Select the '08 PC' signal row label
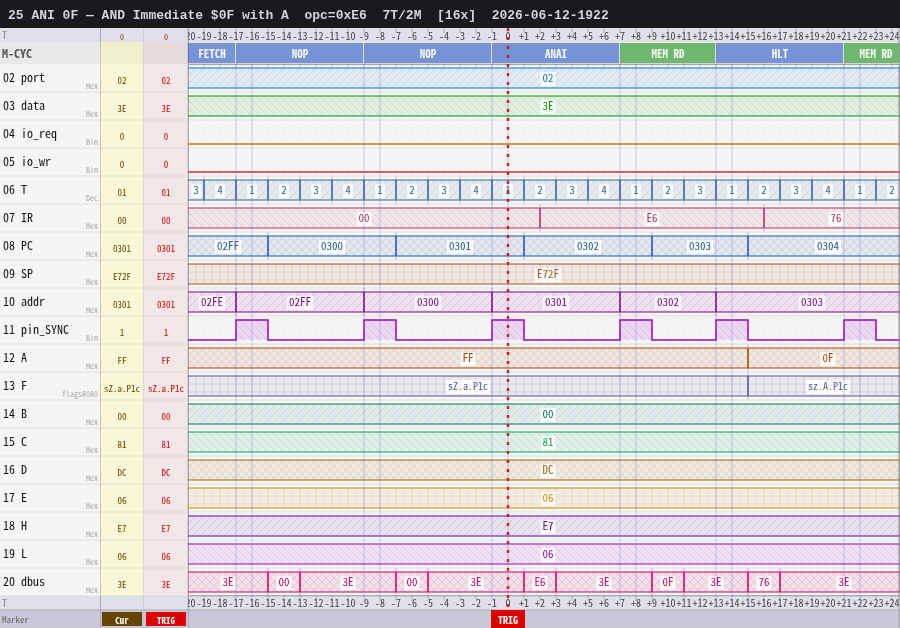Image resolution: width=900 pixels, height=628 pixels. (18, 246)
